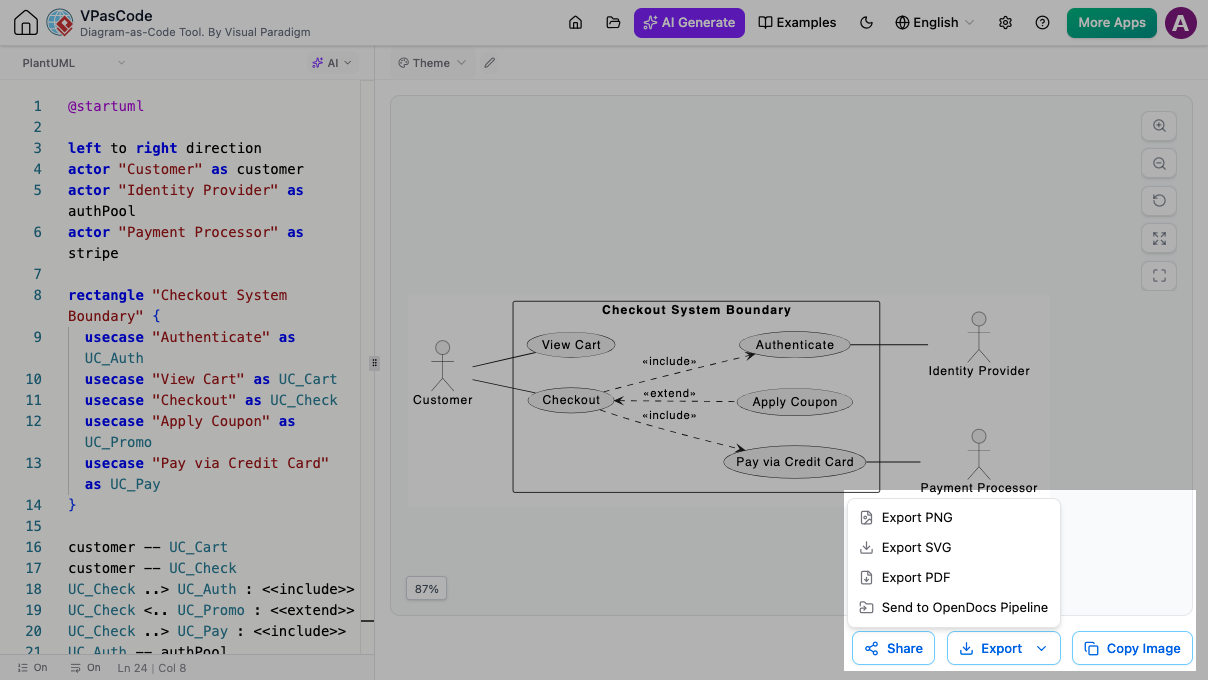The image size is (1208, 680).
Task: Open home from the top toolbar icon
Action: (575, 22)
